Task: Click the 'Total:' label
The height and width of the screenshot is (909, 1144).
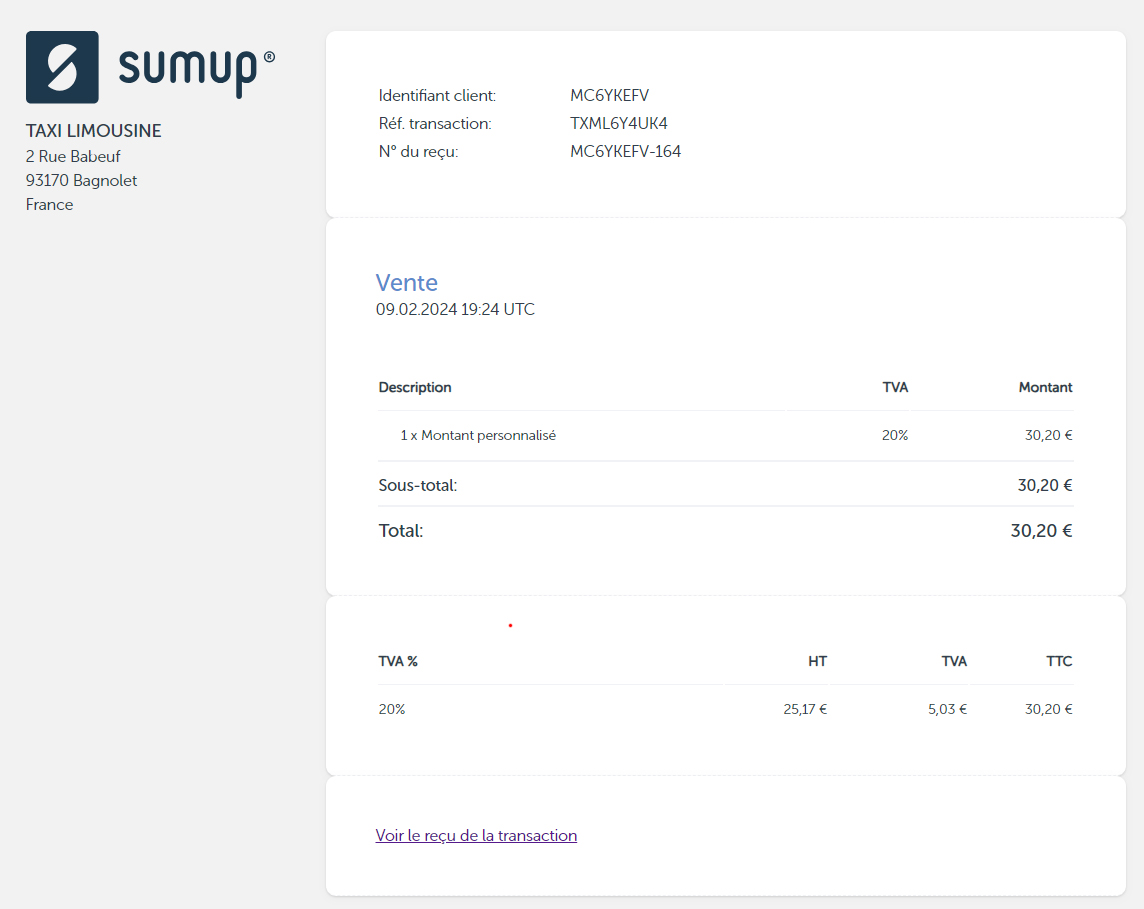Action: [401, 530]
